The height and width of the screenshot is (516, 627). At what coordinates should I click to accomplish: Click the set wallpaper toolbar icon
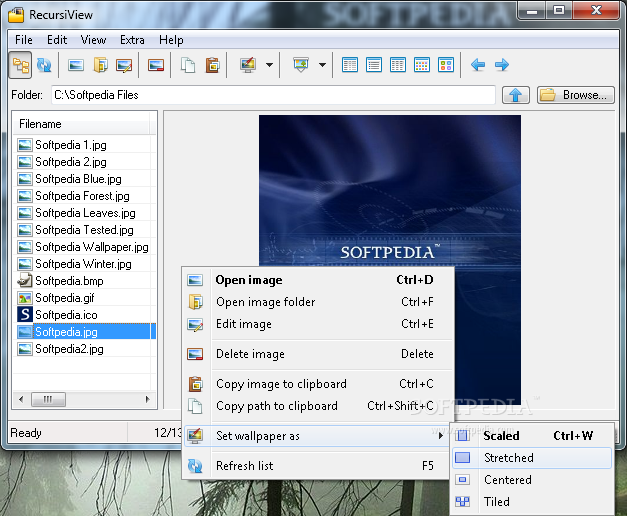coord(248,65)
